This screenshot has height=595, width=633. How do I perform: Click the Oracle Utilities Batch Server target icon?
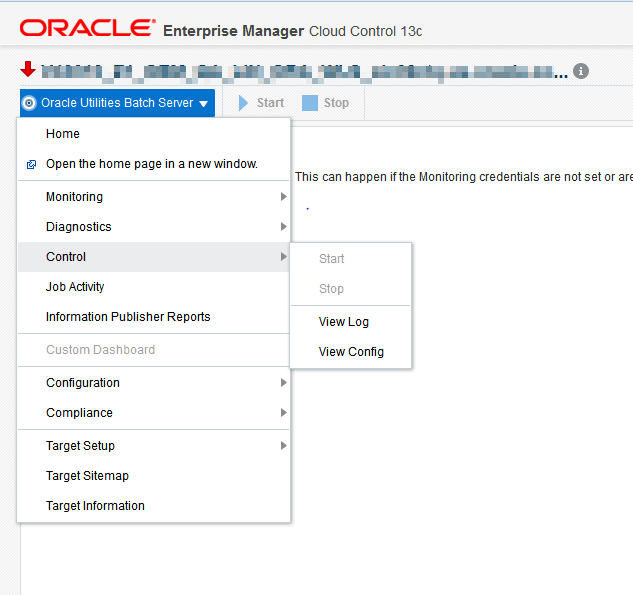(29, 103)
